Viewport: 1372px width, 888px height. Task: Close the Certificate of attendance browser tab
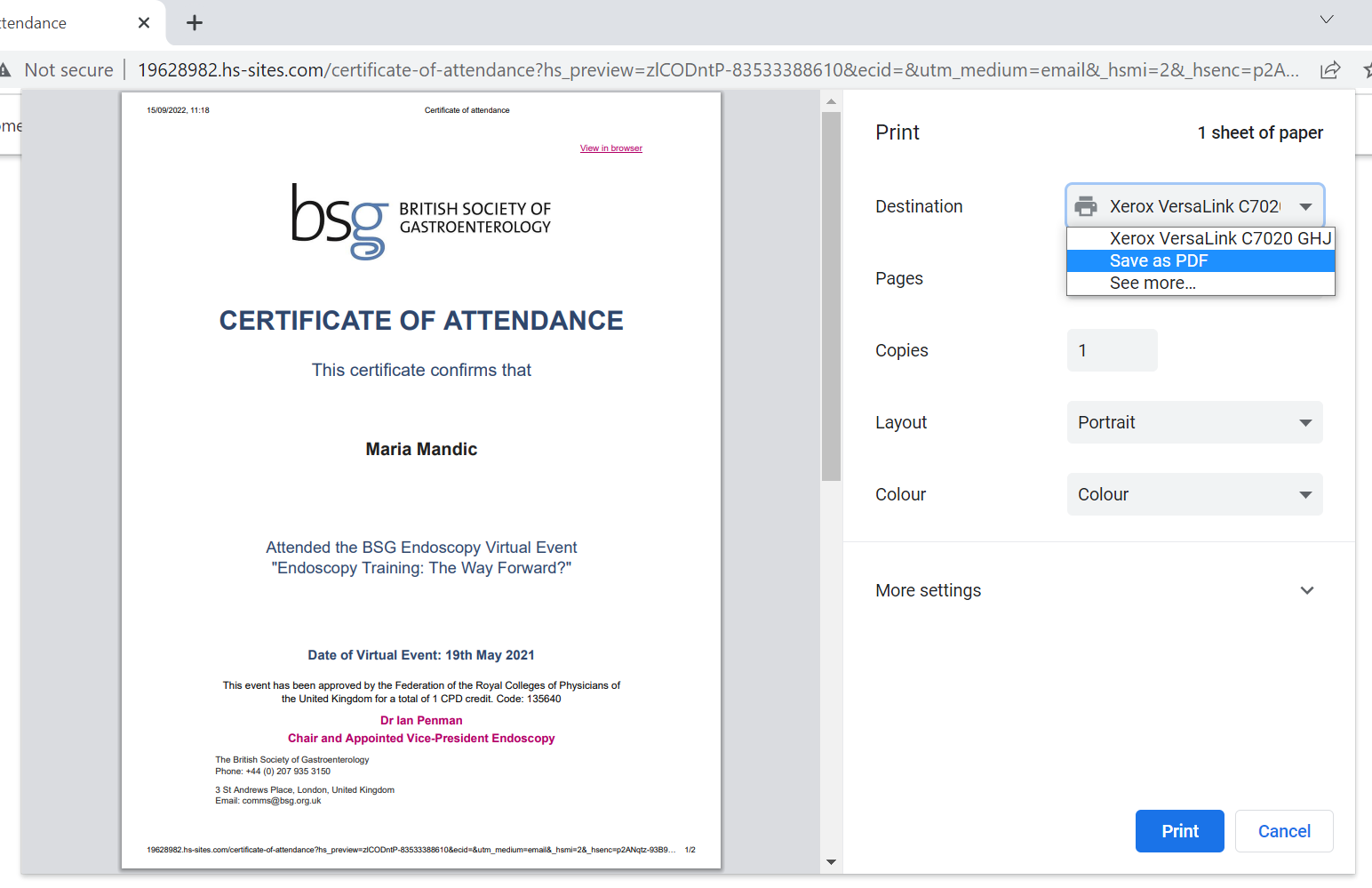point(144,23)
